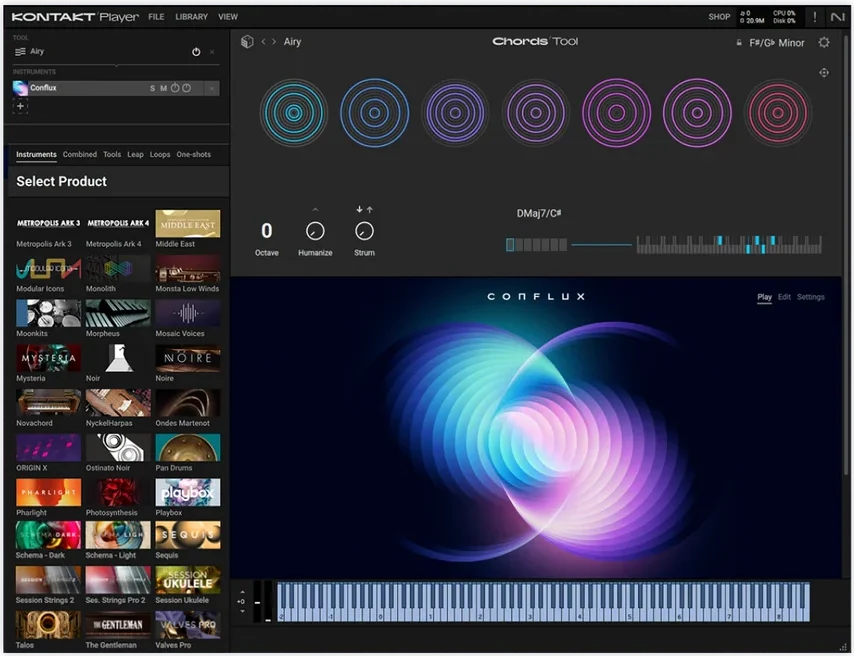This screenshot has width=854, height=656.
Task: Open the notification exclamation icon
Action: coord(815,17)
